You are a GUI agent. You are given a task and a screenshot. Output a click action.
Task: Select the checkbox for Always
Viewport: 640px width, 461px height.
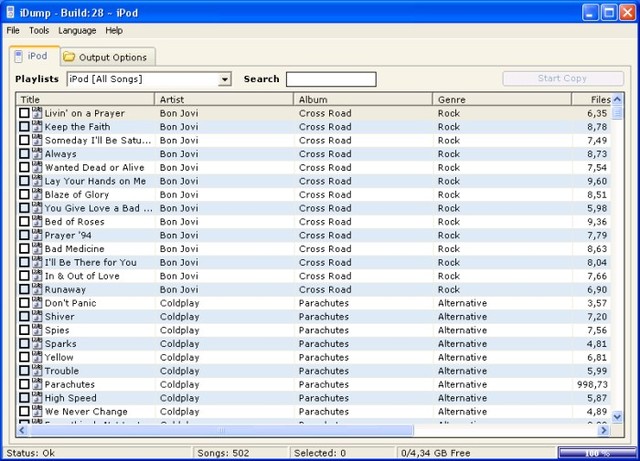tap(24, 154)
